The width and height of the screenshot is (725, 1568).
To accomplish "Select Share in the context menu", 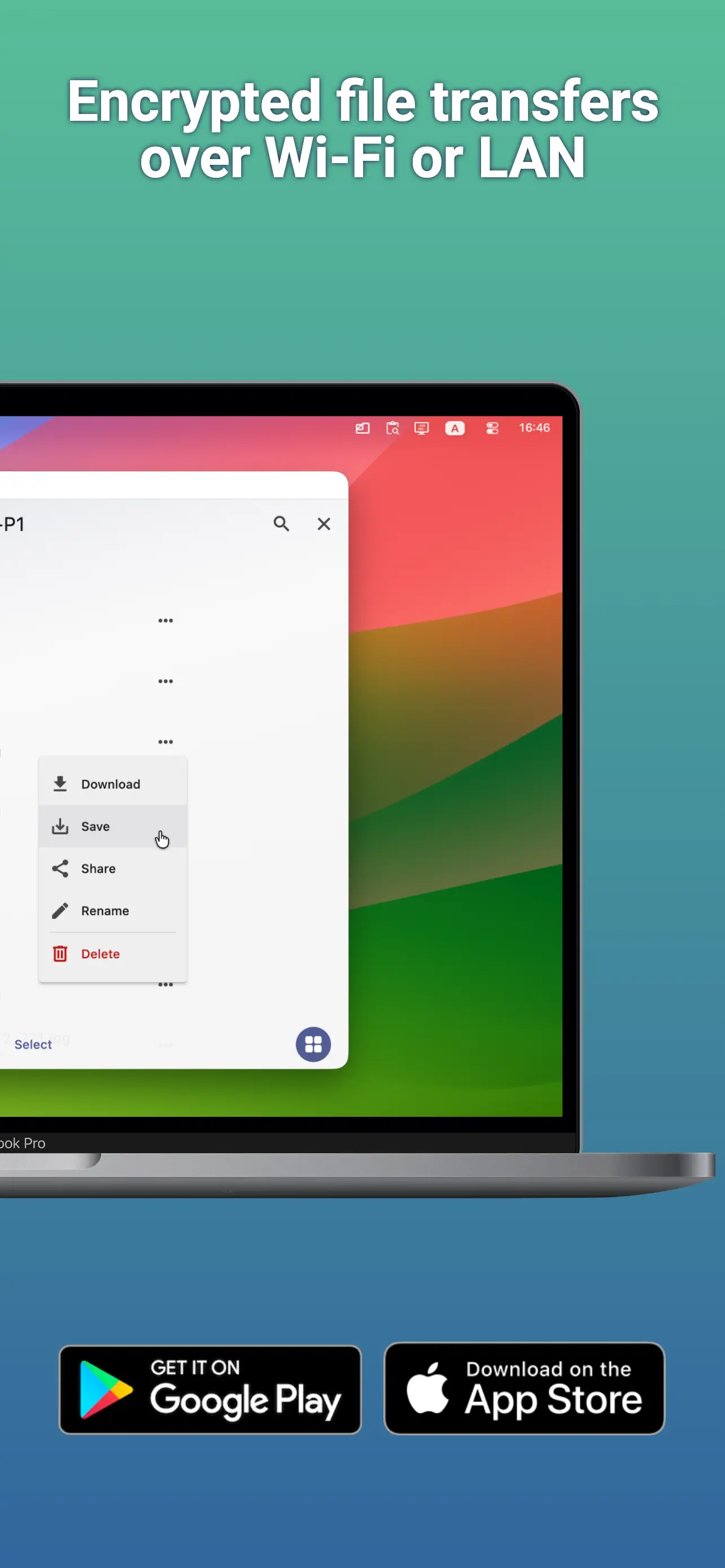I will click(112, 869).
